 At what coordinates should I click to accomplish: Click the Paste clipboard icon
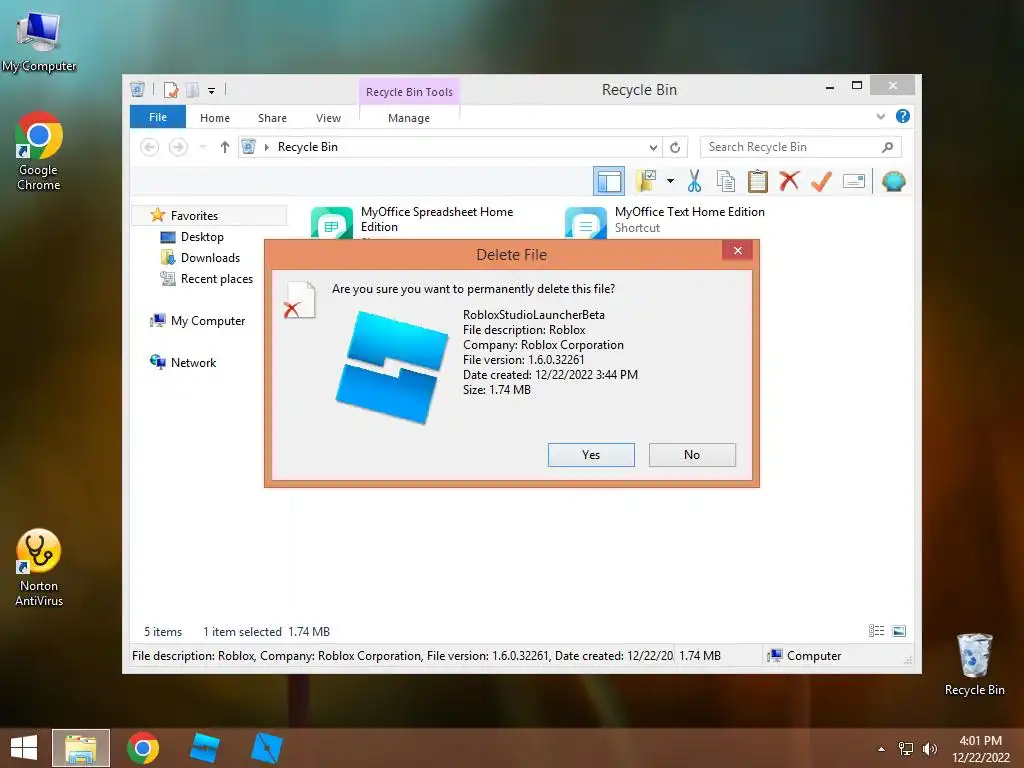[x=758, y=181]
